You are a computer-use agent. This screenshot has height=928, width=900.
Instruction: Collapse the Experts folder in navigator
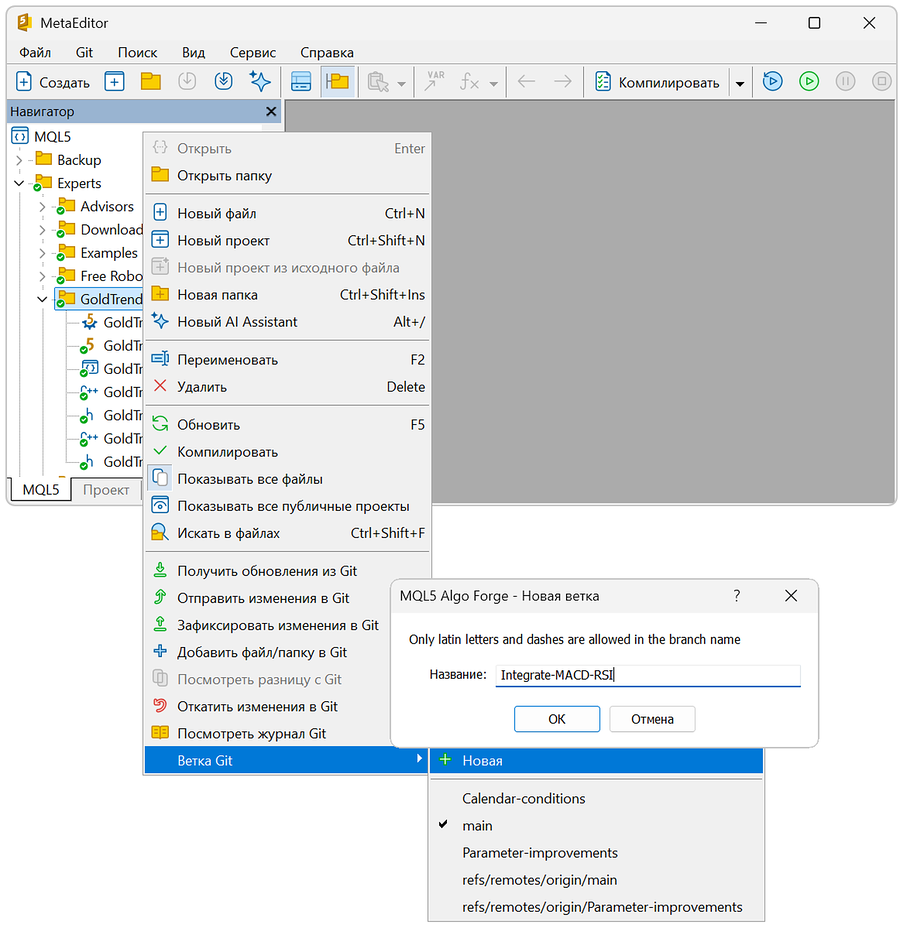[19, 183]
